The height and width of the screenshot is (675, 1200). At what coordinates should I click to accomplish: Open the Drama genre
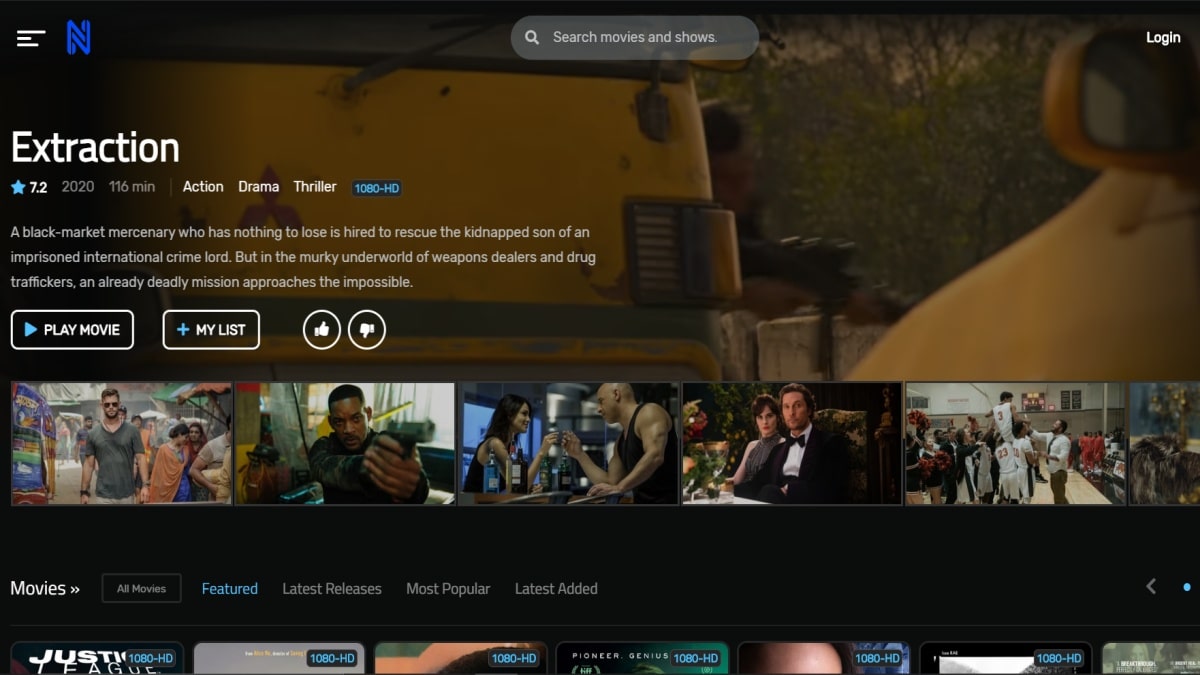click(x=258, y=187)
